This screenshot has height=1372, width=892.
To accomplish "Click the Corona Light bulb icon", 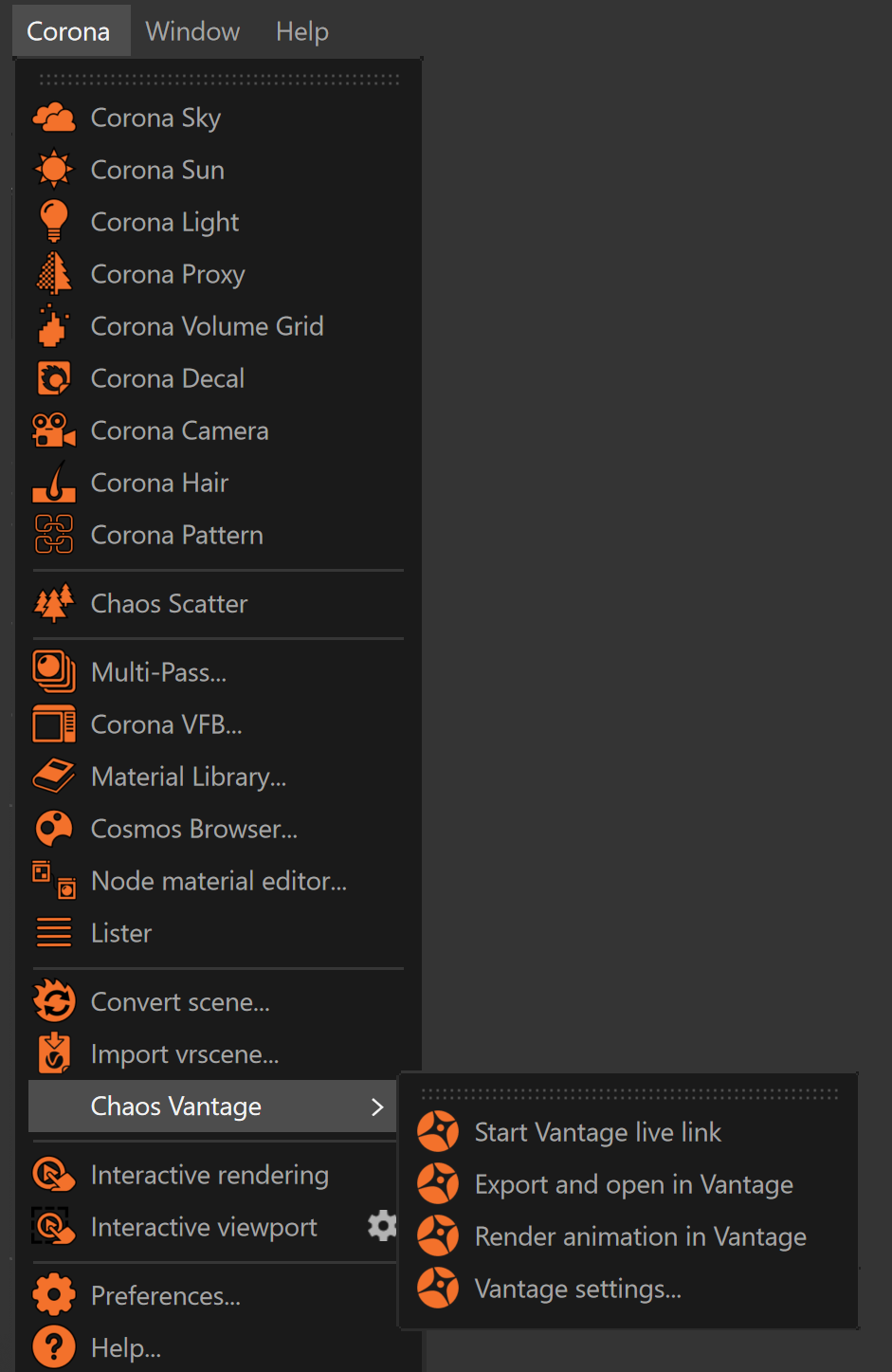I will click(x=54, y=221).
